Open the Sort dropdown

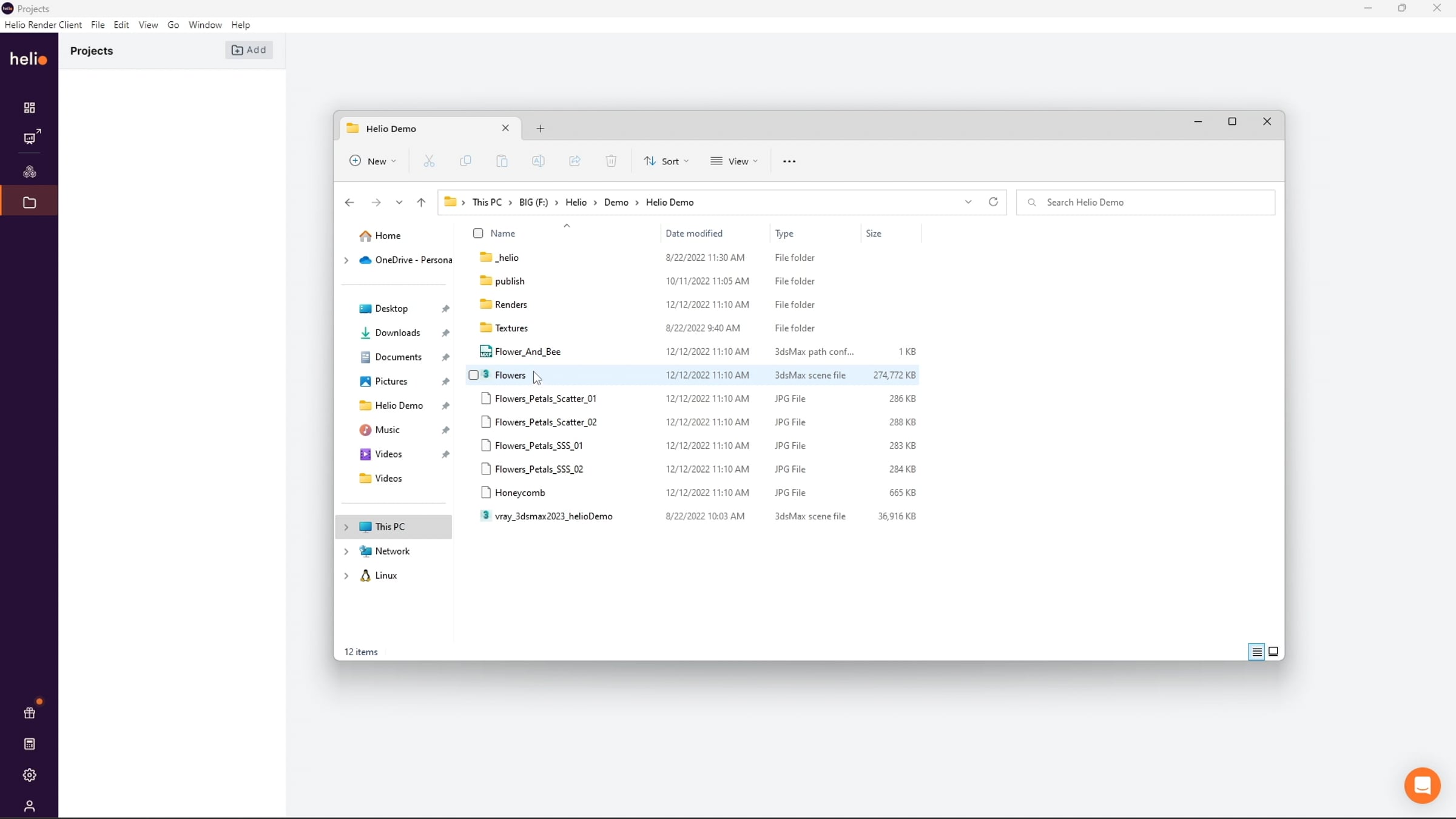click(666, 161)
